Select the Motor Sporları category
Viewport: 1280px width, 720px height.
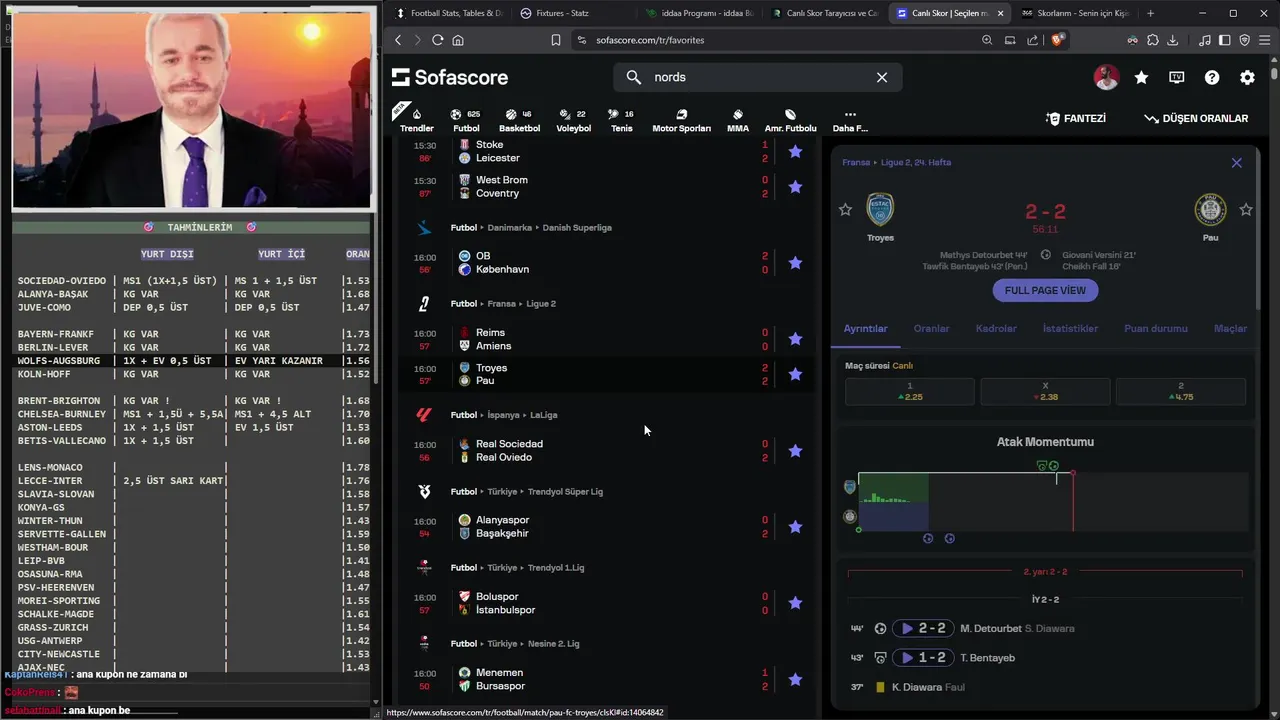click(x=681, y=119)
